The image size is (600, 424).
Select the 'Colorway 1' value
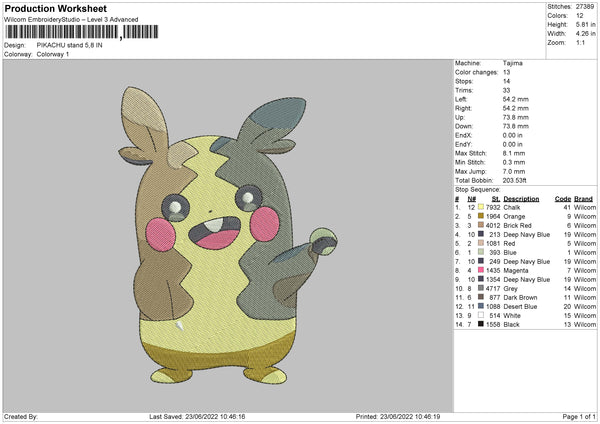(53, 54)
